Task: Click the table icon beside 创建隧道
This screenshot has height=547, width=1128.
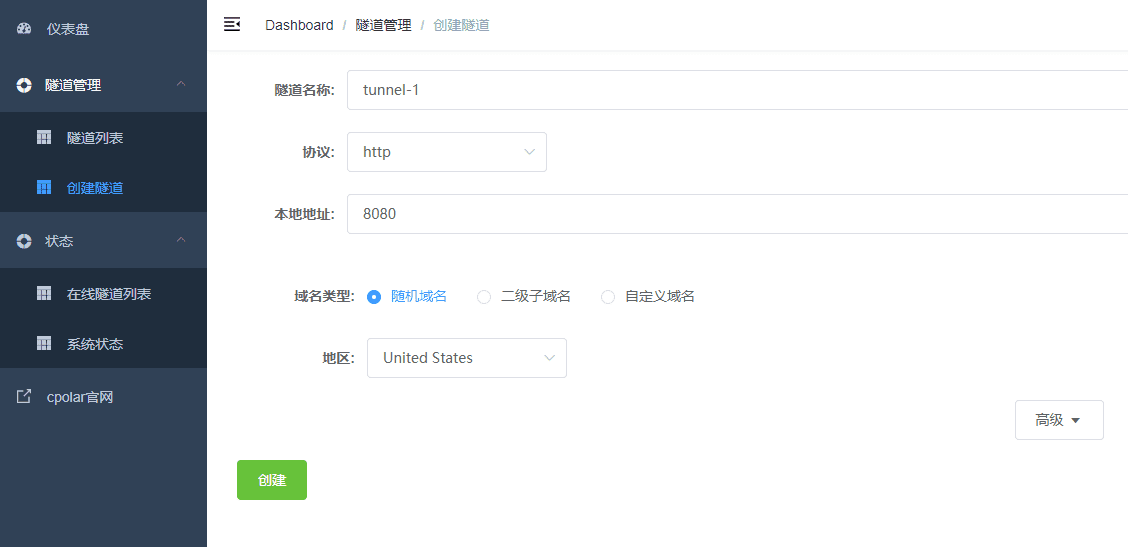Action: pyautogui.click(x=44, y=188)
